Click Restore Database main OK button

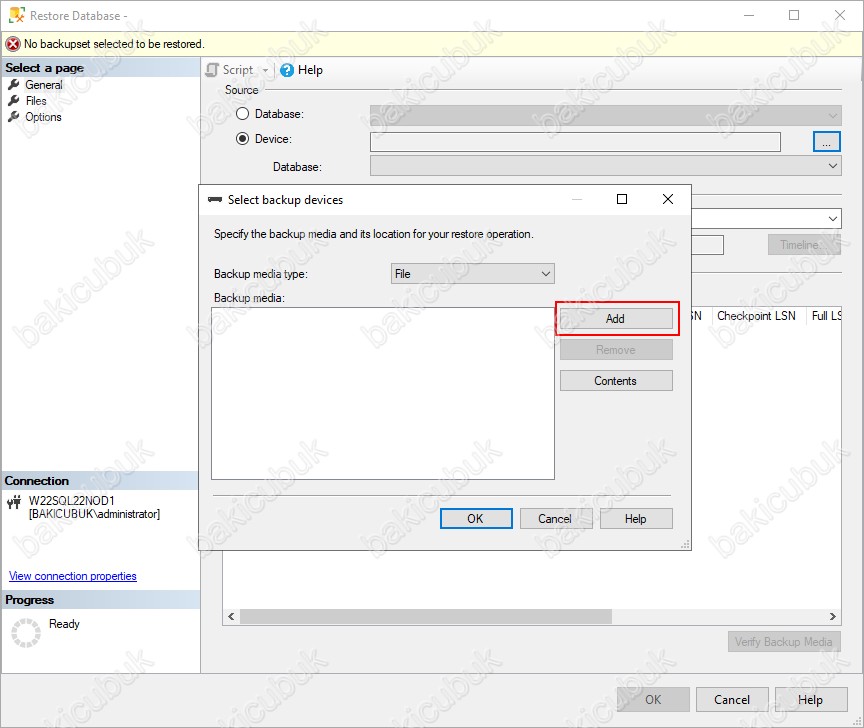[653, 700]
